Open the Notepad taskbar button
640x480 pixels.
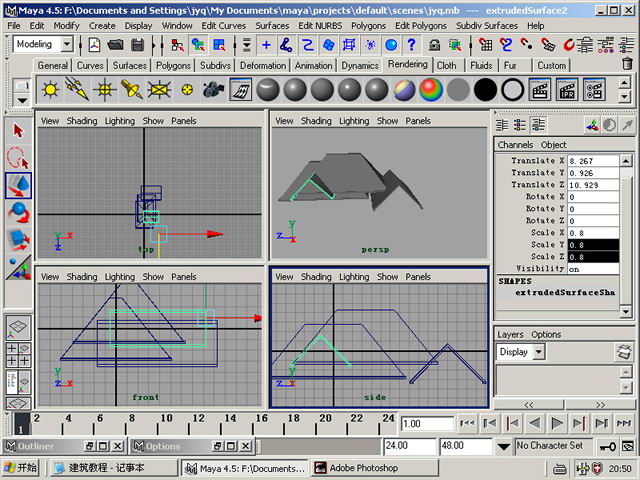pos(113,468)
